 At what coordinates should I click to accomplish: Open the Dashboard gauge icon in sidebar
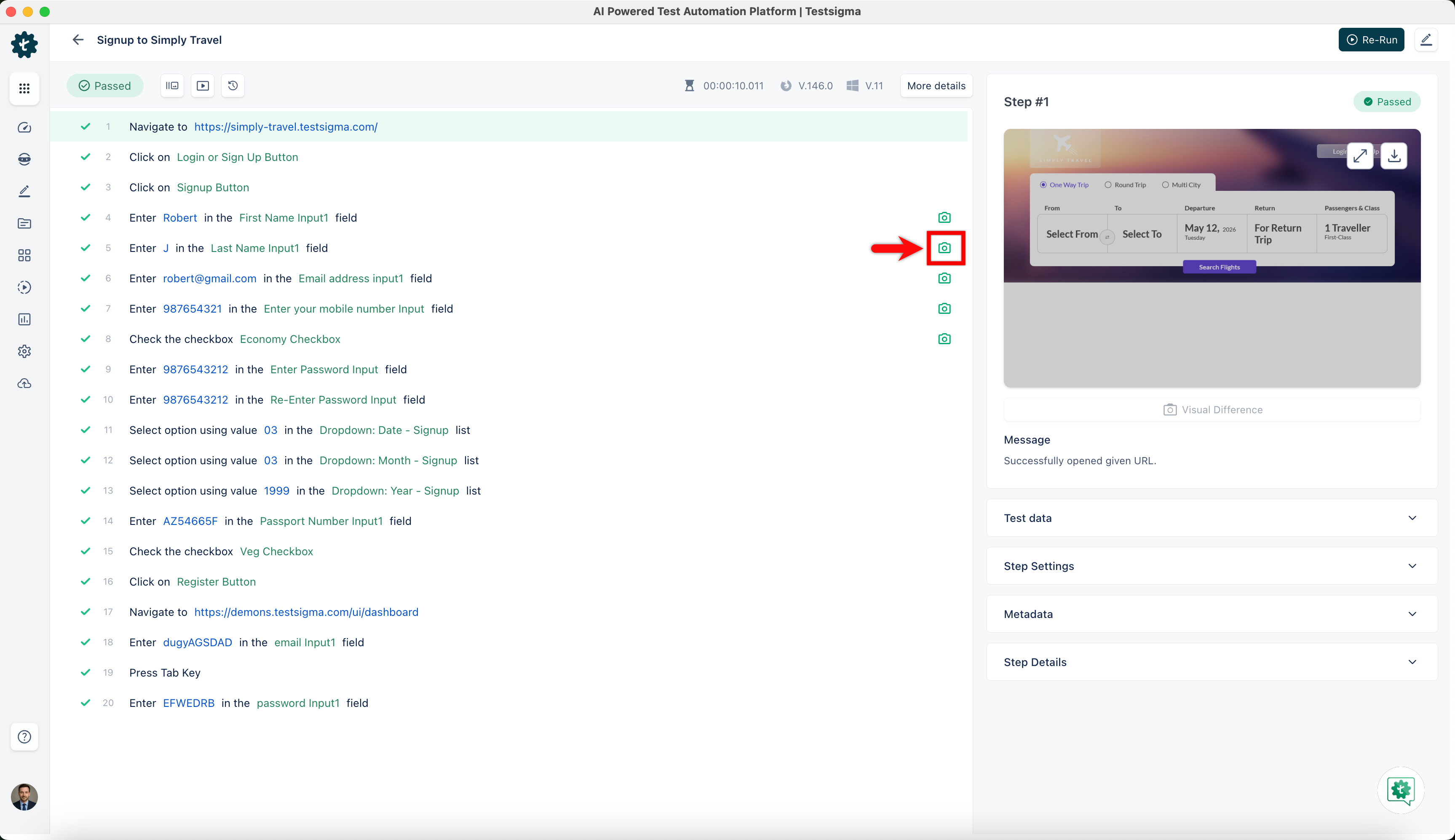coord(24,128)
